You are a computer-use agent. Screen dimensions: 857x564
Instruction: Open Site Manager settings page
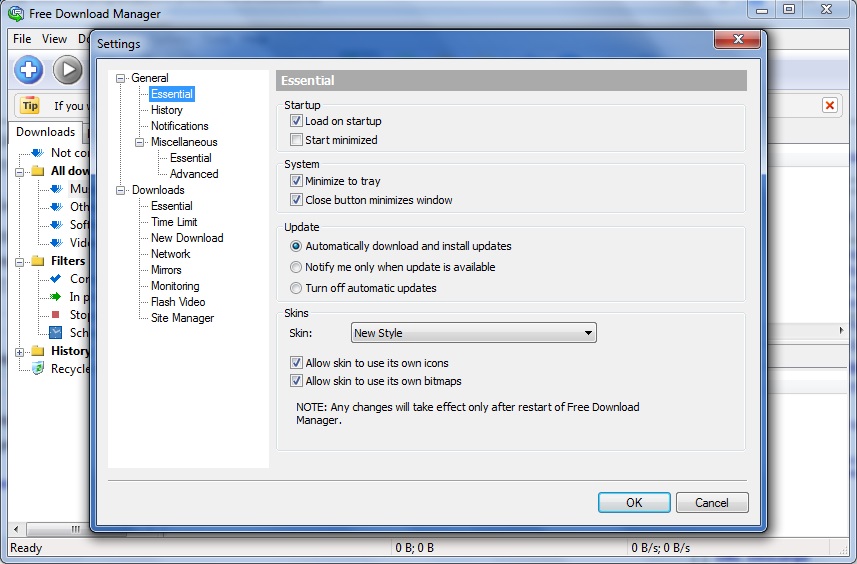coord(183,318)
